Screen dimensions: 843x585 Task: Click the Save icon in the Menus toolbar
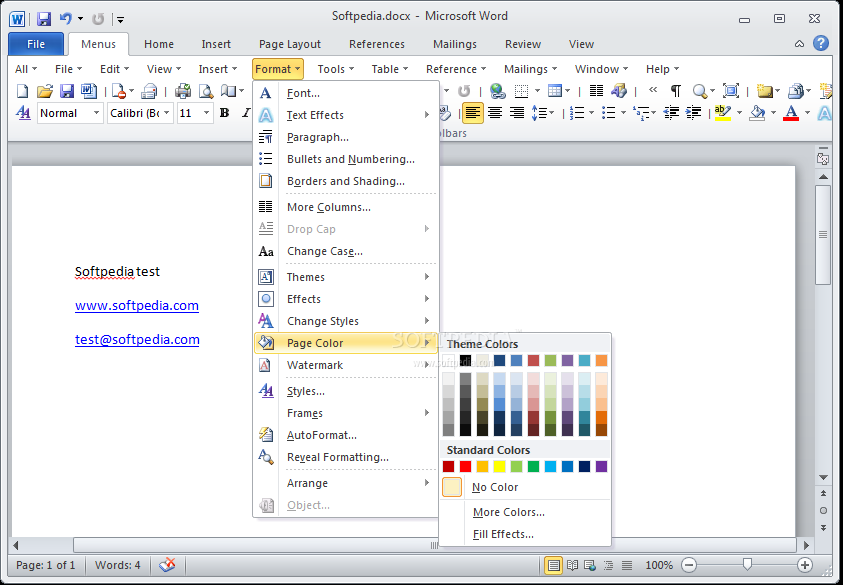pyautogui.click(x=67, y=91)
